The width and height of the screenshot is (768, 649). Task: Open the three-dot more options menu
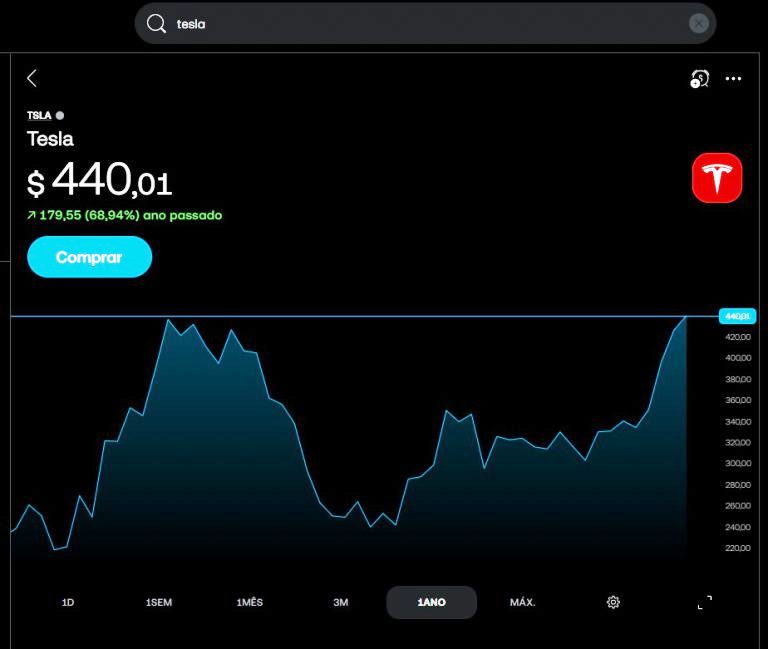[x=733, y=79]
